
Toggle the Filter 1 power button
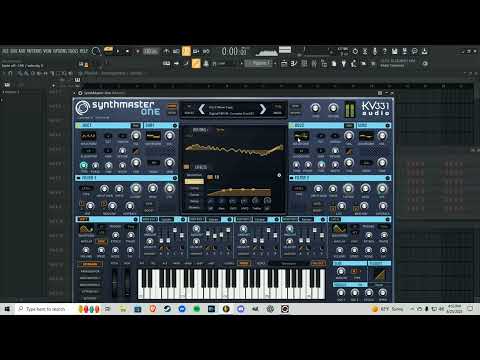pyautogui.click(x=175, y=178)
